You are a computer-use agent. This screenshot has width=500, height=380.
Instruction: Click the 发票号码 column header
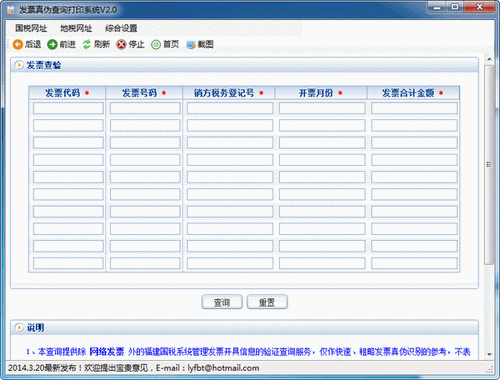144,93
